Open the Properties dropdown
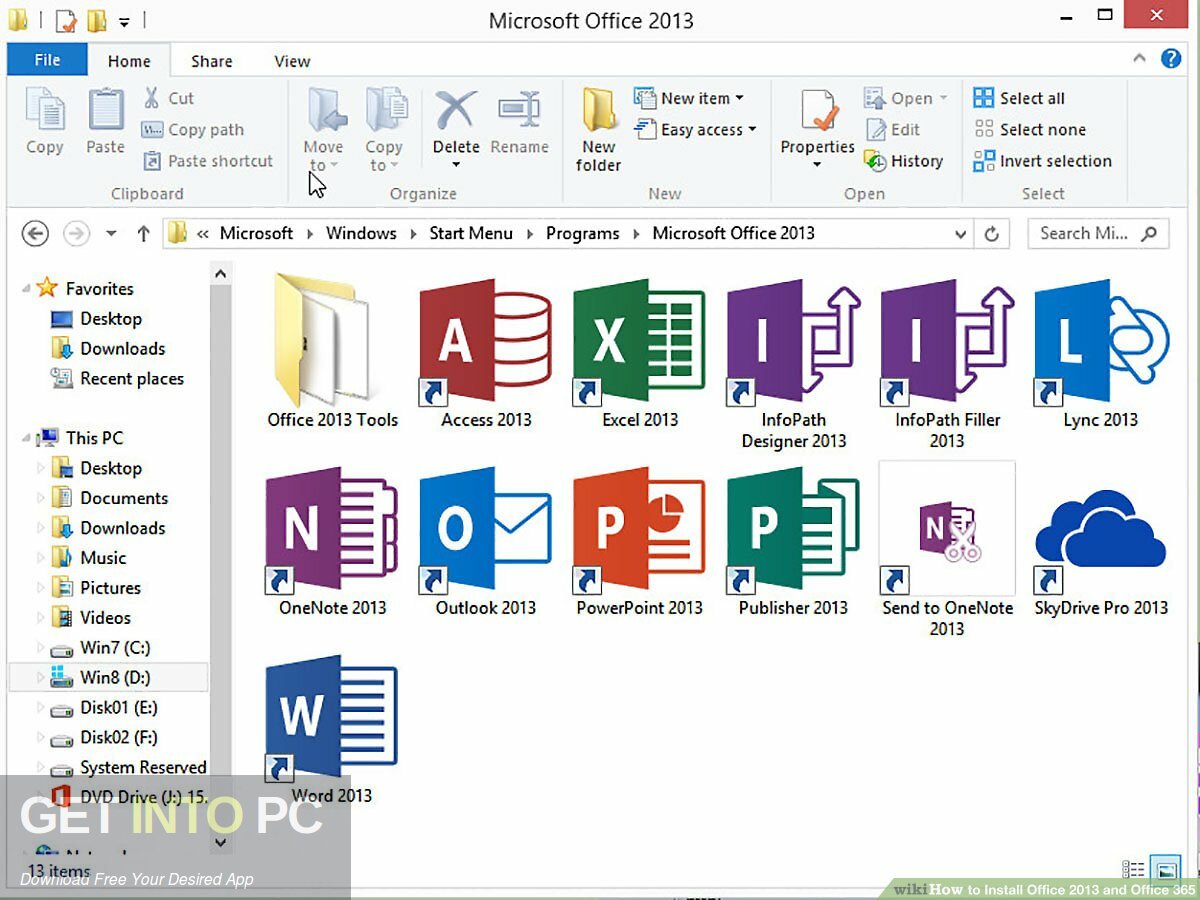Image resolution: width=1200 pixels, height=900 pixels. (x=817, y=165)
